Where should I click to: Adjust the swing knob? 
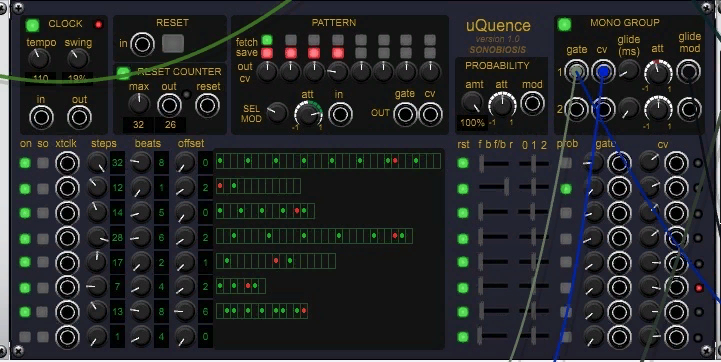coord(78,59)
